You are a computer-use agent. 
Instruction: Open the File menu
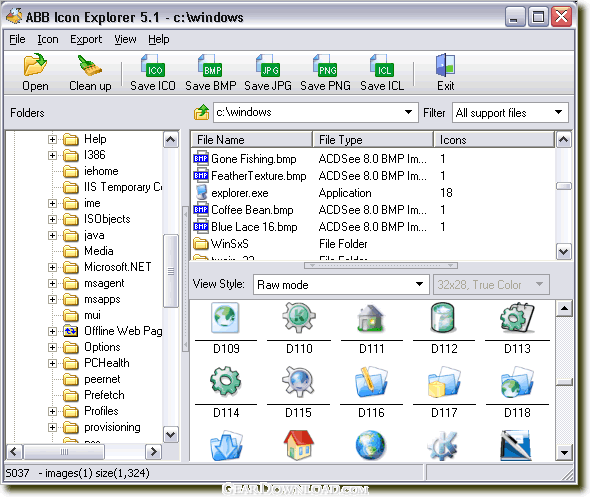pos(17,39)
